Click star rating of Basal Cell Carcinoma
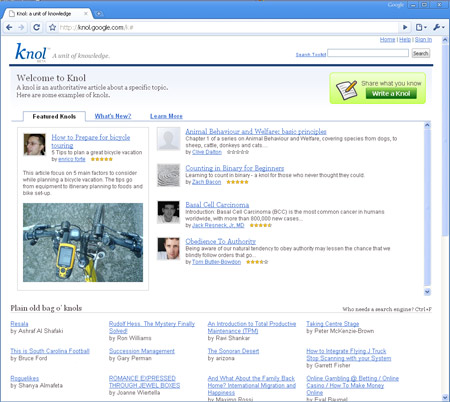Image resolution: width=450 pixels, height=402 pixels. pyautogui.click(x=261, y=225)
